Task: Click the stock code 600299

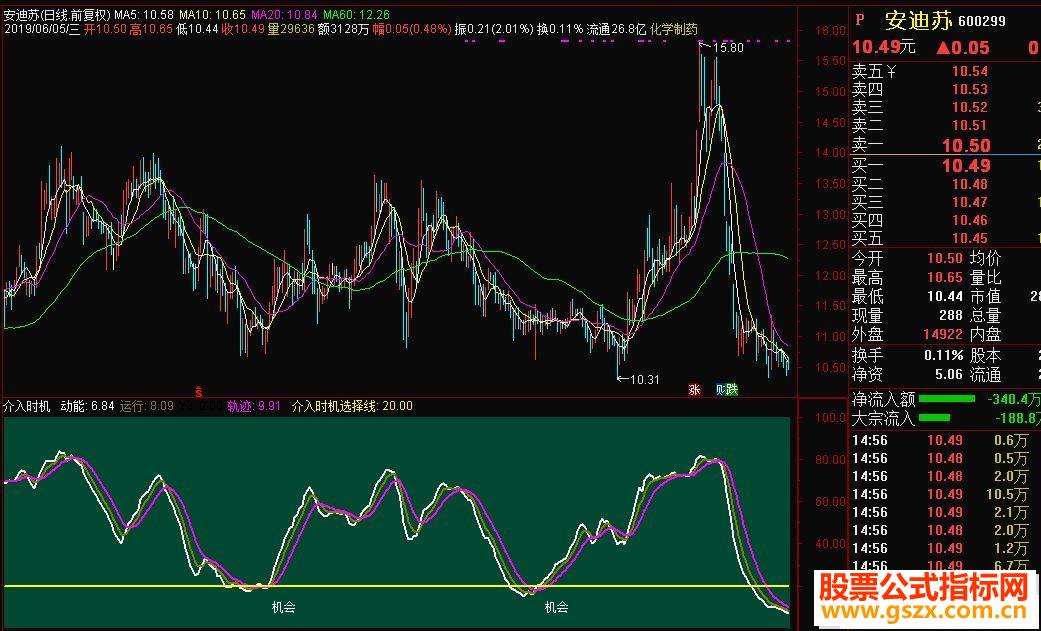Action: click(981, 23)
